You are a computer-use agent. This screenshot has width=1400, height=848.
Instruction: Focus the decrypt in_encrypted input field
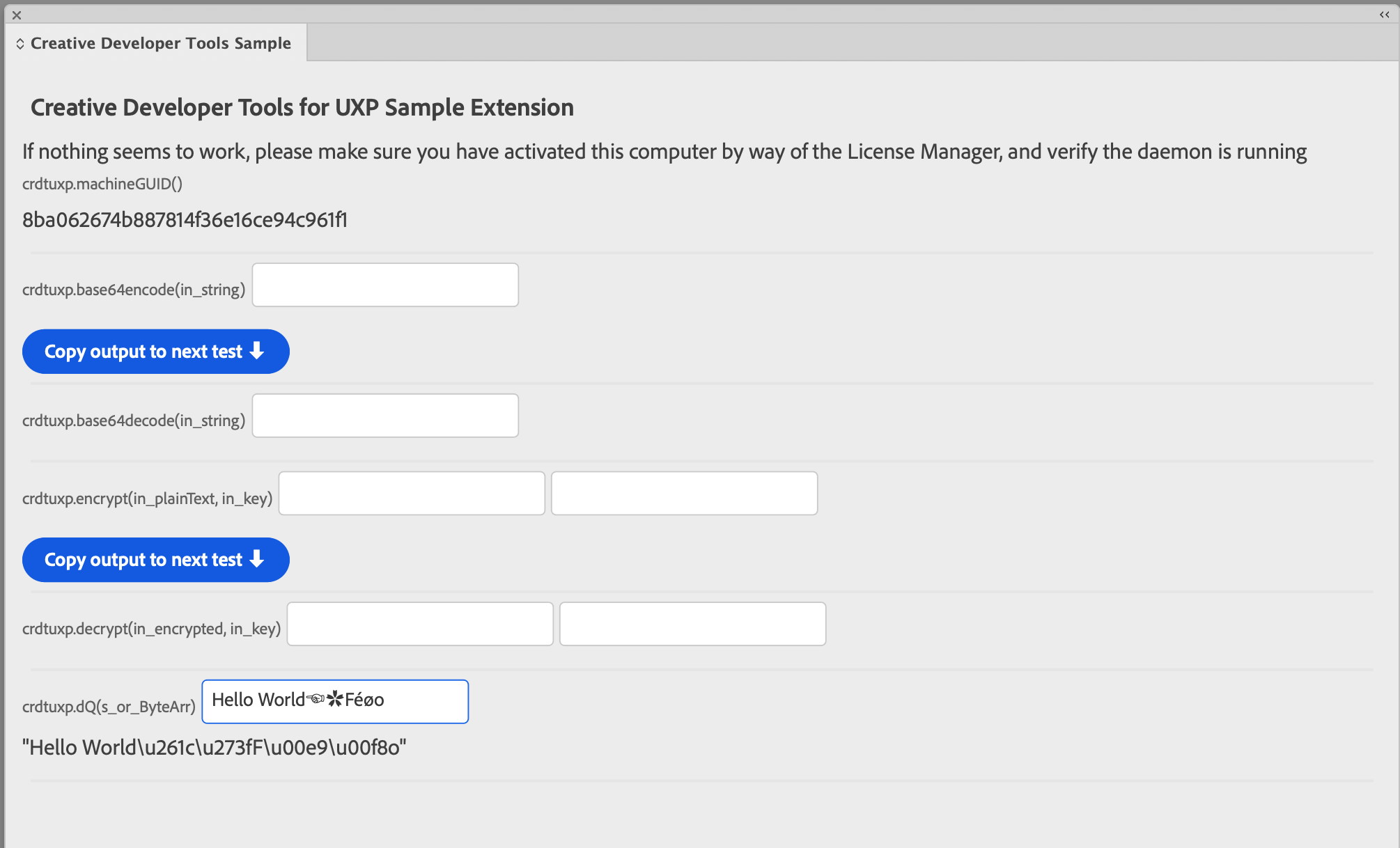click(420, 624)
